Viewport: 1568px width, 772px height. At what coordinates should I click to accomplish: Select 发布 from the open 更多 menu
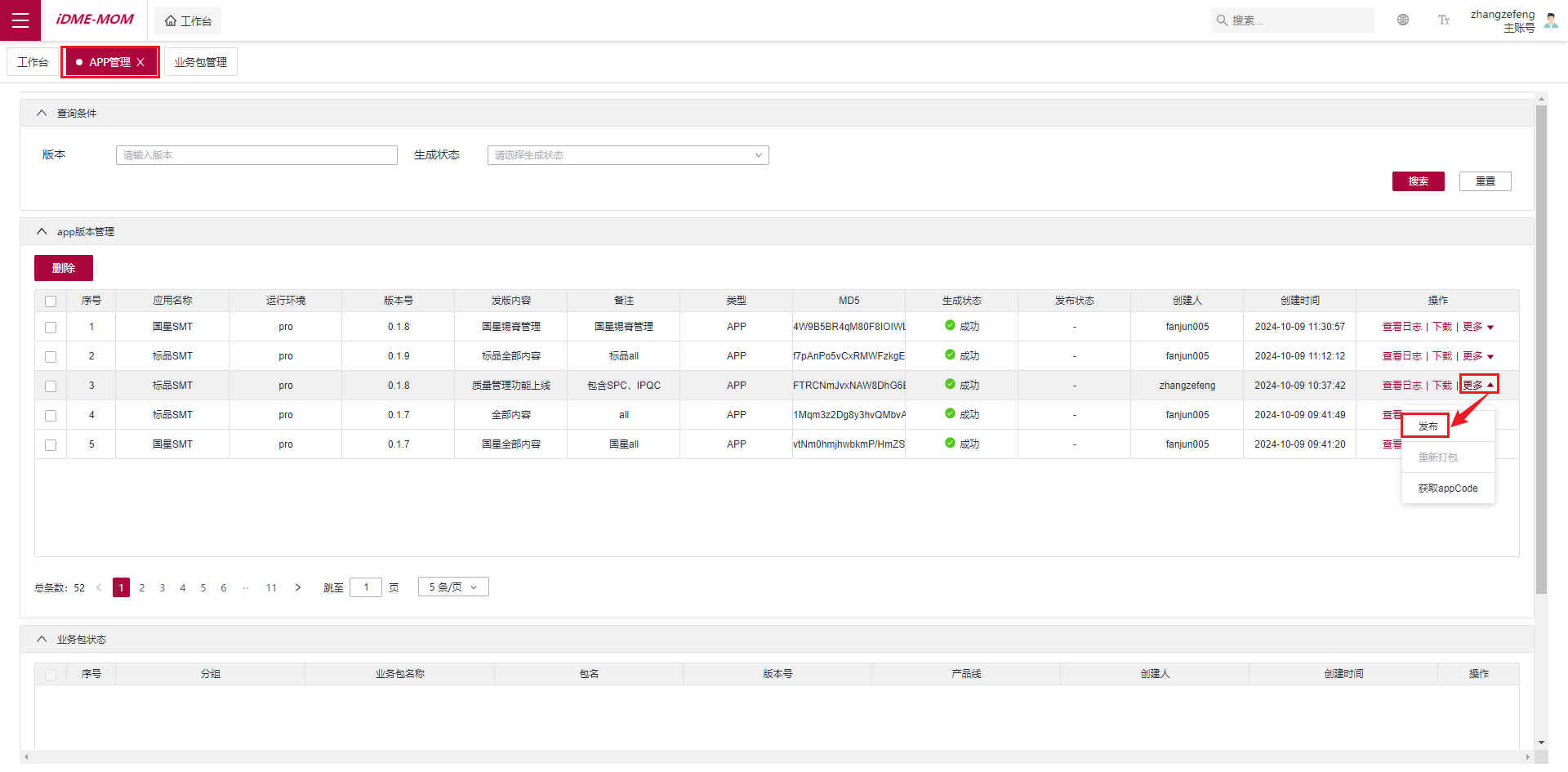[1426, 426]
